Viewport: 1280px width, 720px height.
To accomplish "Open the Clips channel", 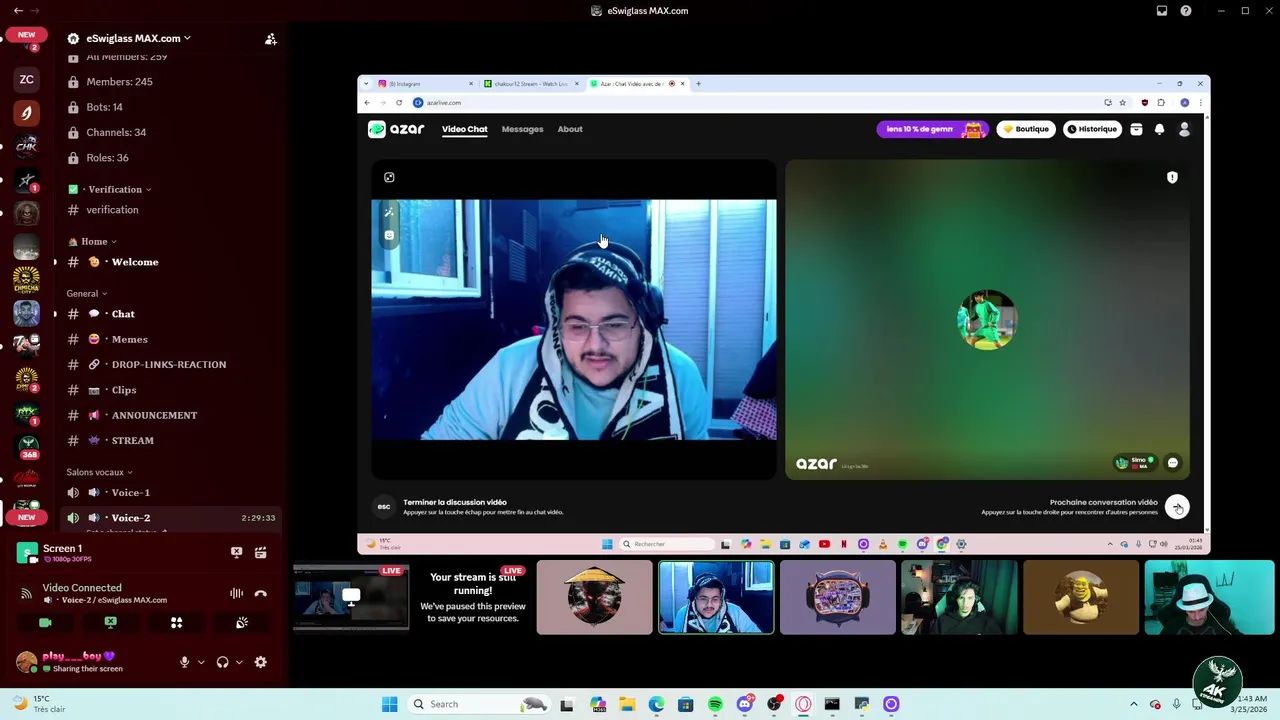I will tap(170, 390).
